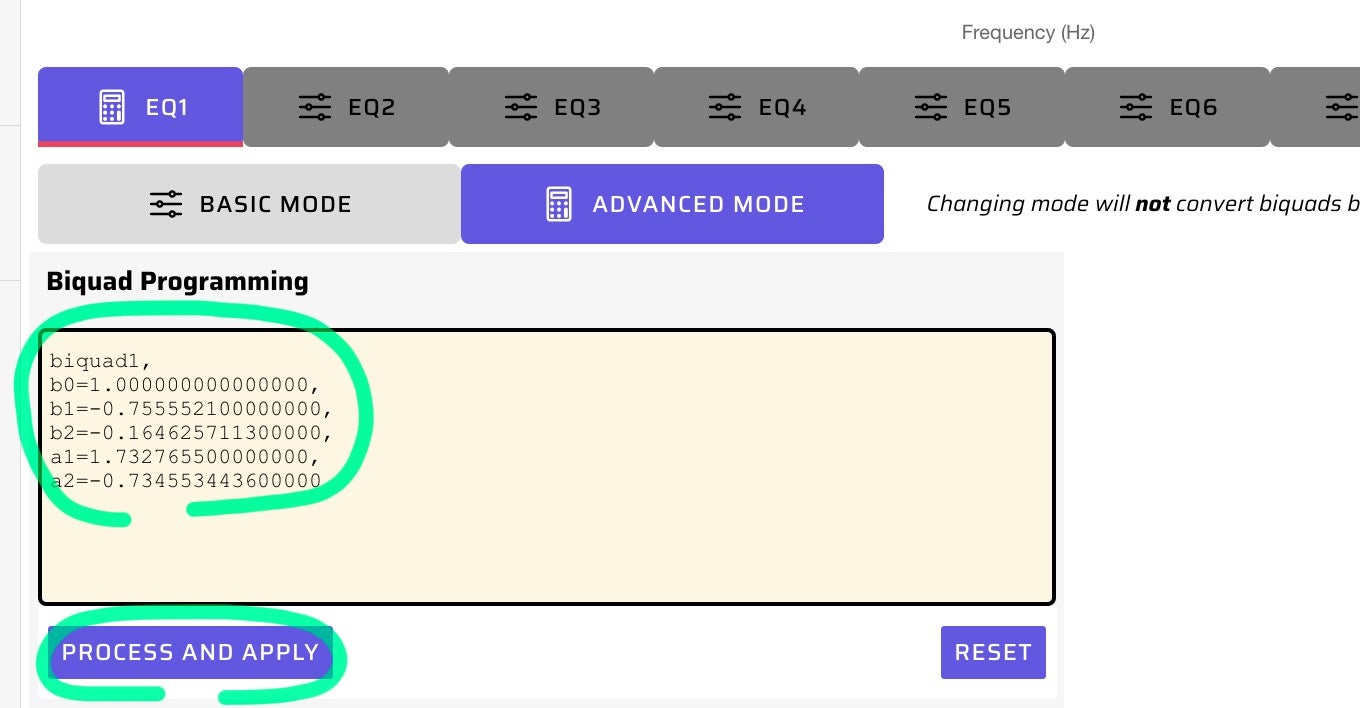Switch to BASIC MODE text

[x=276, y=204]
